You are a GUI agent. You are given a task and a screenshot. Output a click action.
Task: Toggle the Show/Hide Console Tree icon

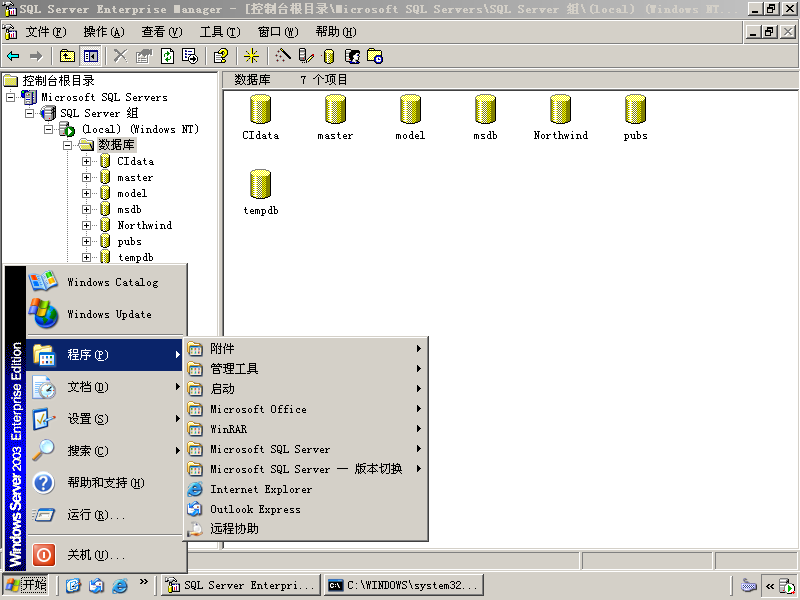91,56
